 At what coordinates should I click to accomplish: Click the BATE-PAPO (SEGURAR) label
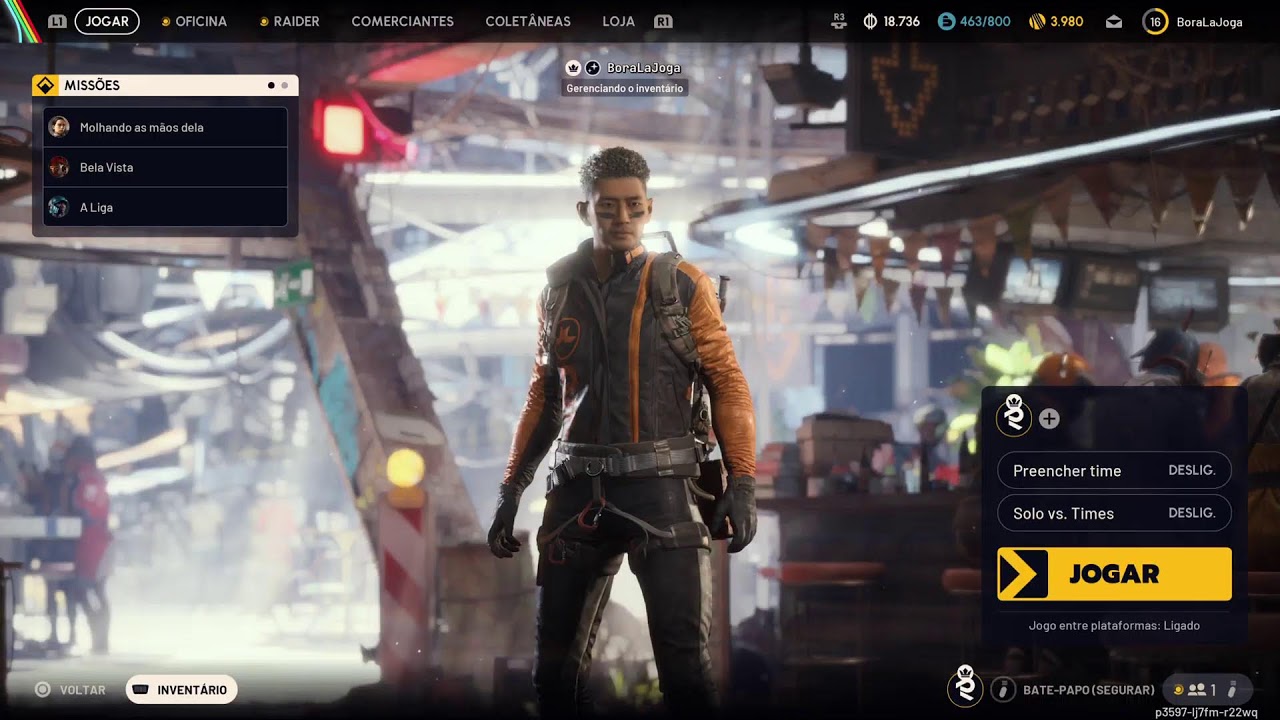pyautogui.click(x=1088, y=690)
